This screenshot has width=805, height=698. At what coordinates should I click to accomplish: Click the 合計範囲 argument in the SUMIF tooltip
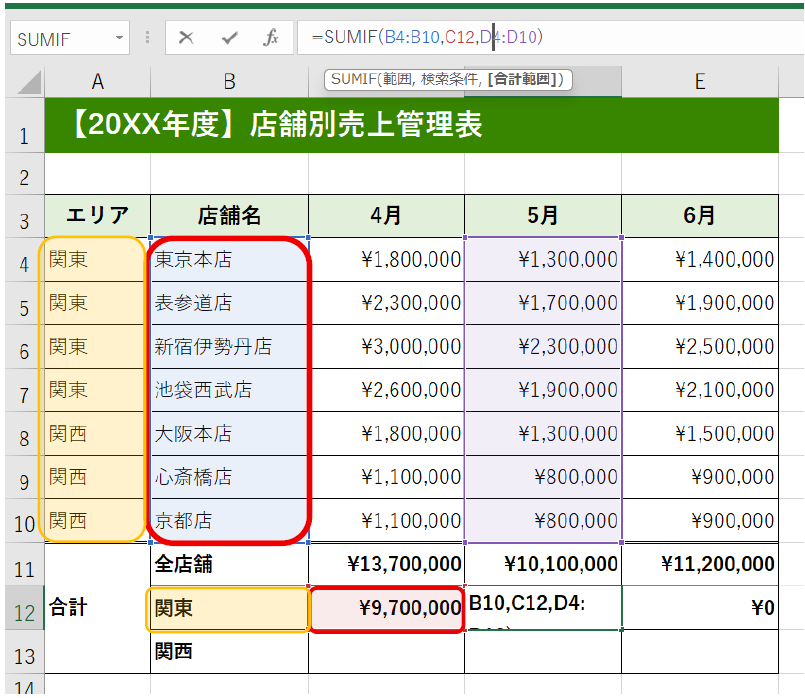[525, 79]
